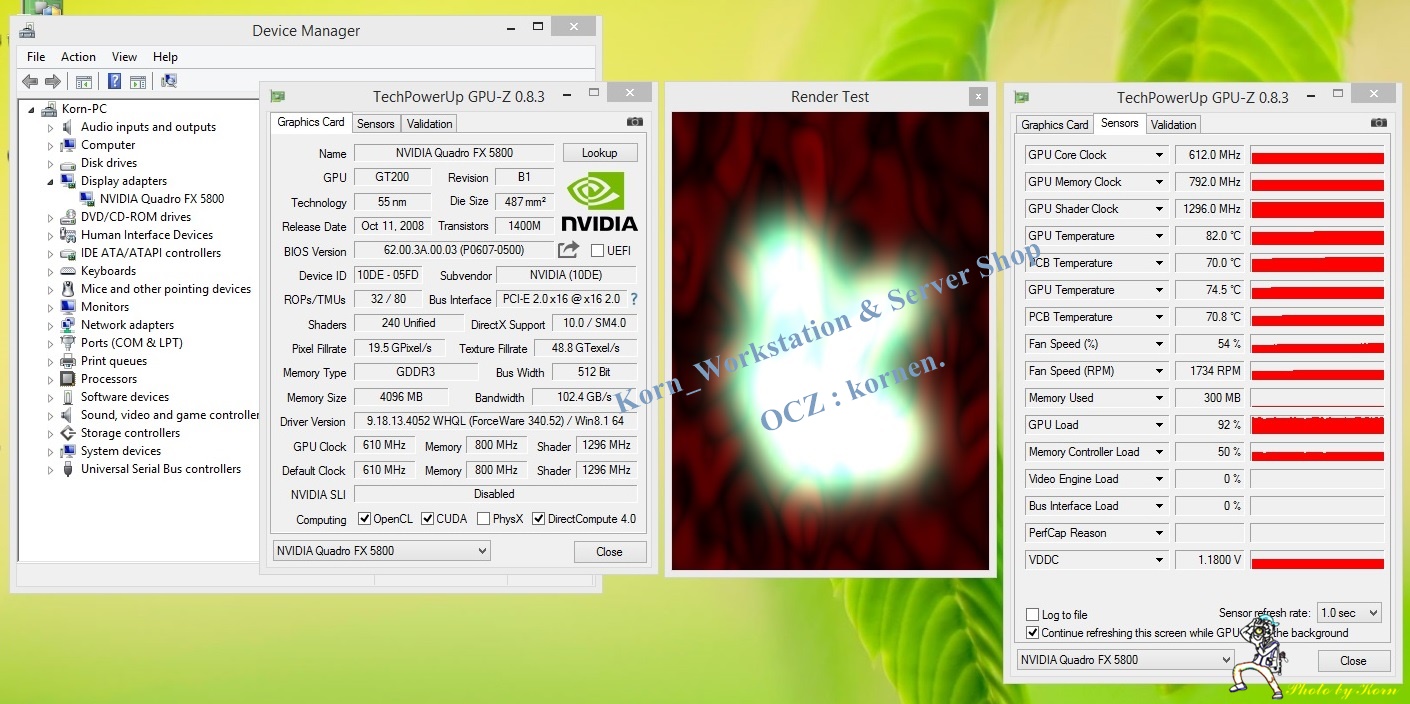The height and width of the screenshot is (704, 1410).
Task: Toggle the Show/Hide Console Tree toolbar icon
Action: pyautogui.click(x=84, y=82)
